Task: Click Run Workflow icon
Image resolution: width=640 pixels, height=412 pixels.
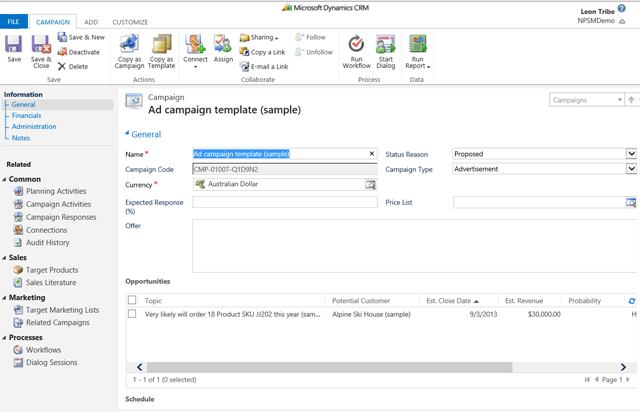Action: pos(356,44)
